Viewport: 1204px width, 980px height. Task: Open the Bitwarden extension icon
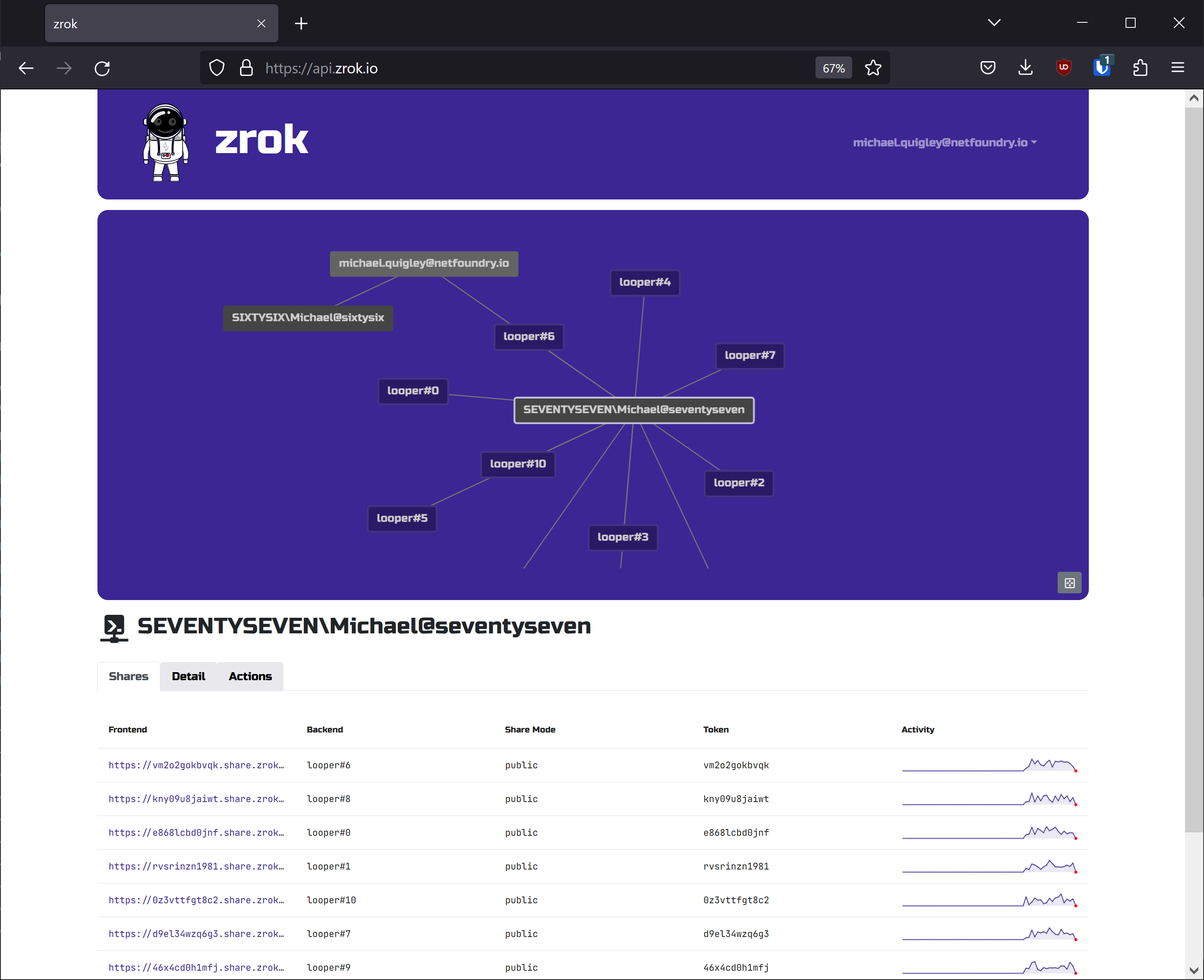click(1101, 68)
